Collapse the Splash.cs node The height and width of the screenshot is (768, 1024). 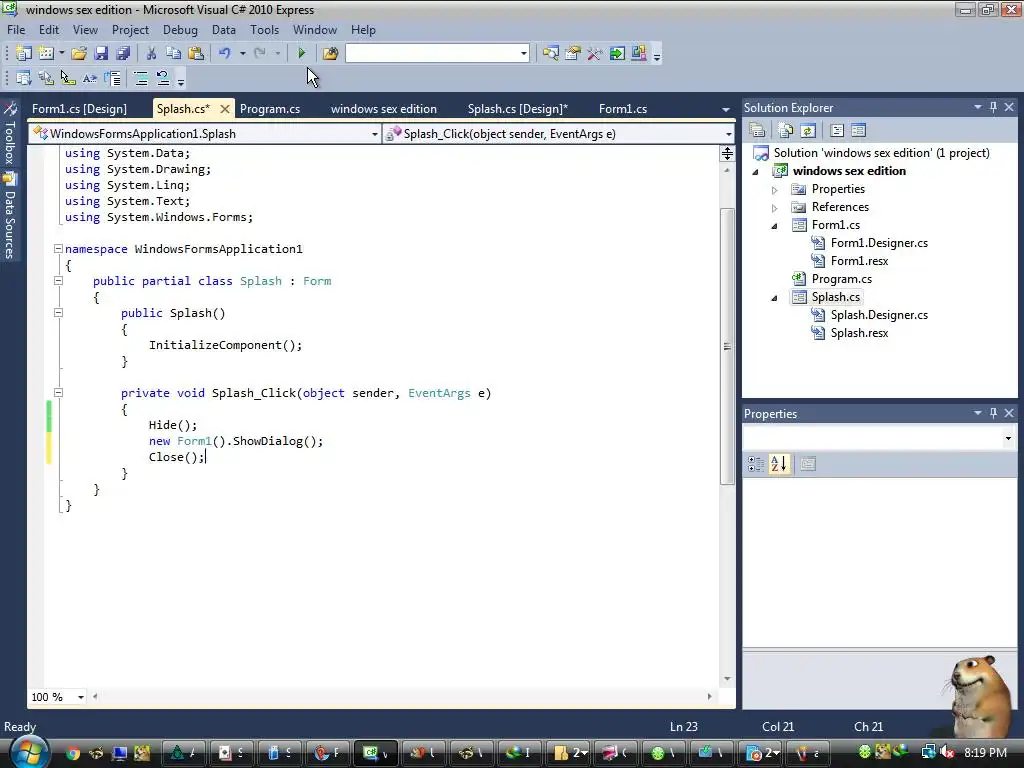(x=775, y=298)
